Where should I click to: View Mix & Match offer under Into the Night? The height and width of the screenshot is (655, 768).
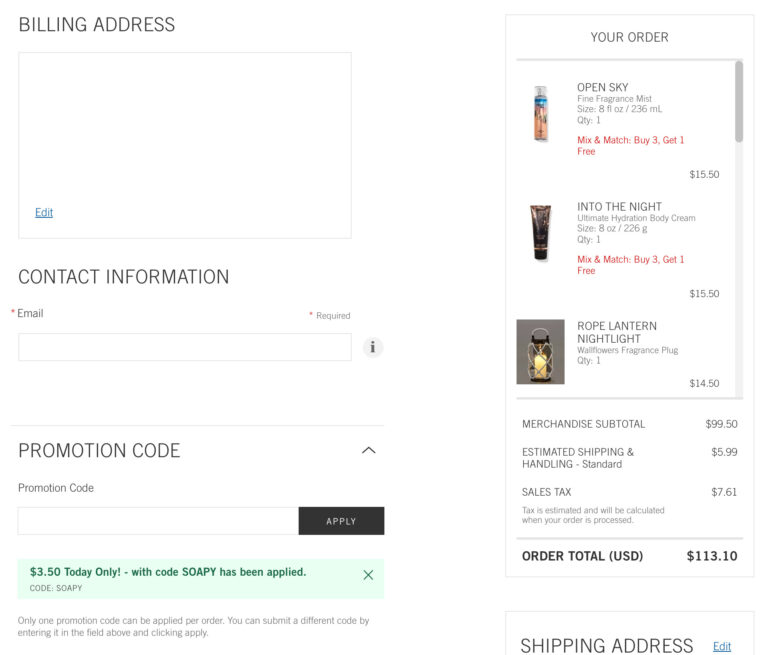(x=630, y=265)
